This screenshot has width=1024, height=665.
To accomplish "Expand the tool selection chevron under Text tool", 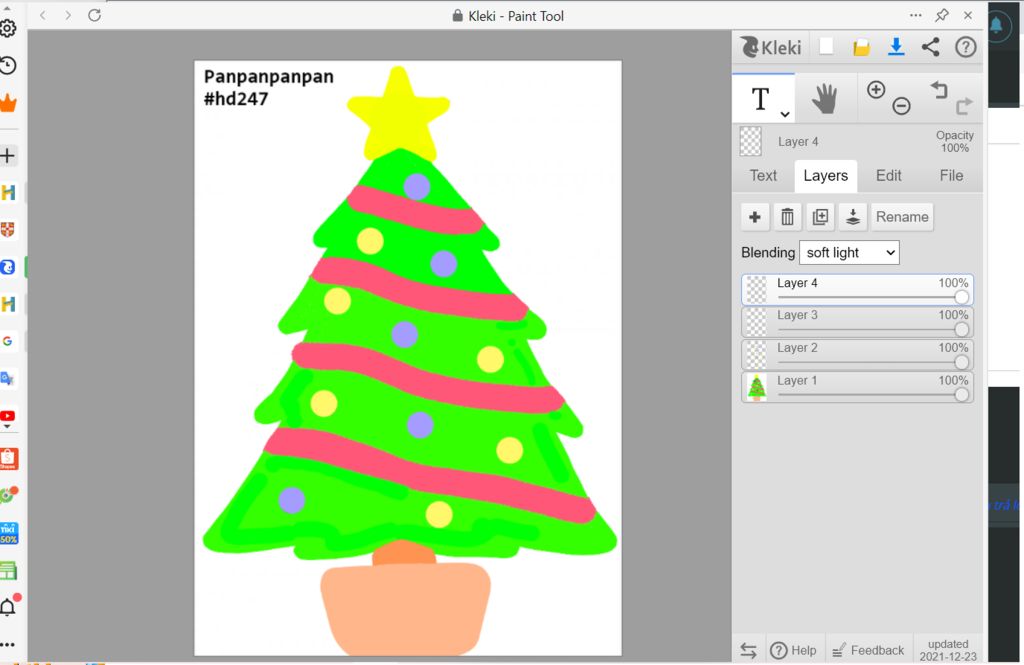I will [x=785, y=114].
